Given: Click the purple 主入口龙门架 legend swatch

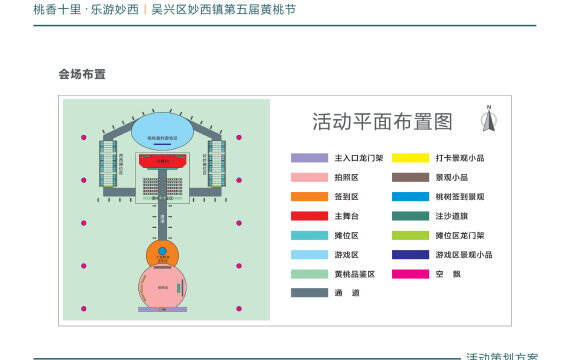Looking at the screenshot, I should click(309, 158).
